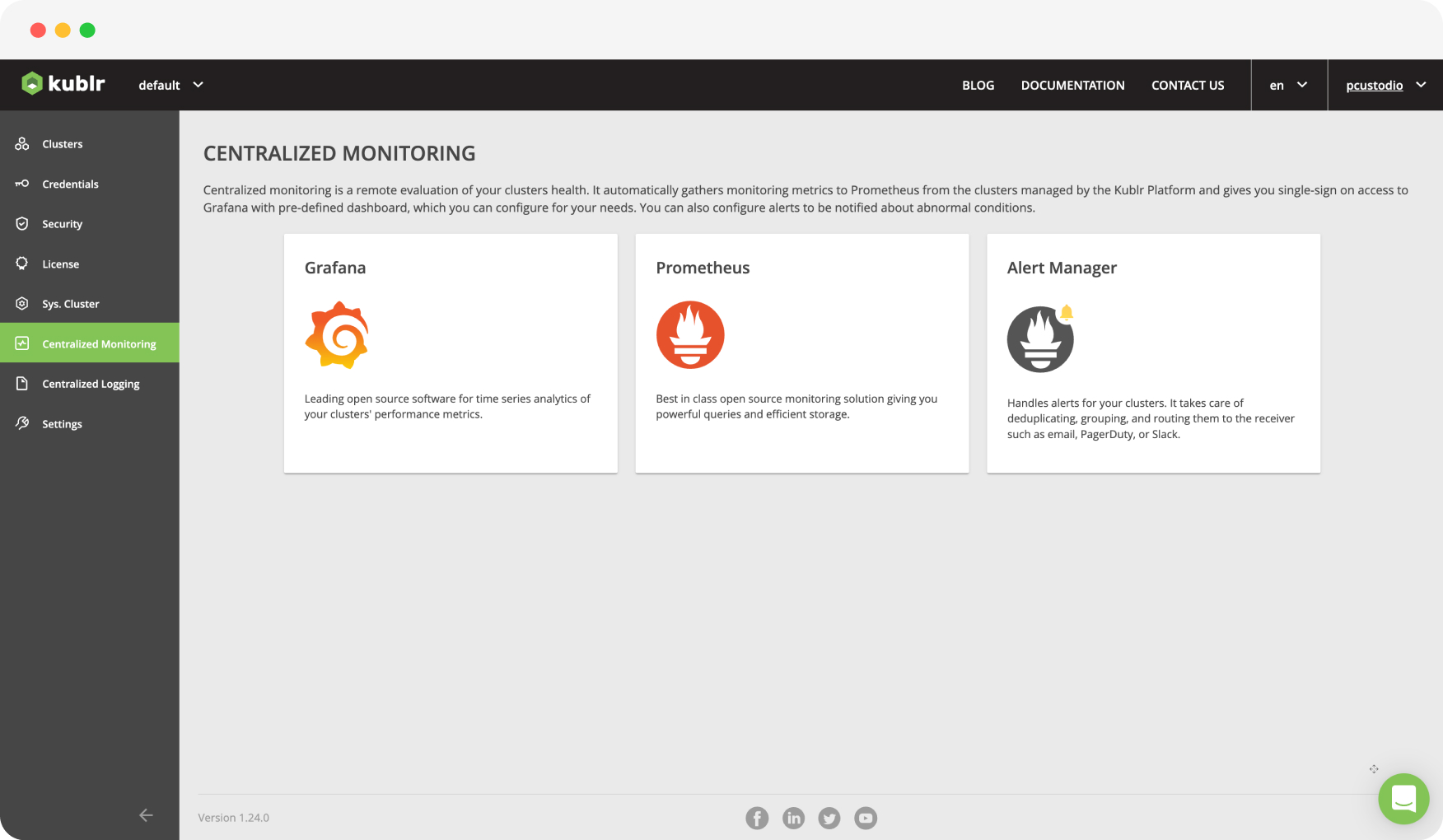Select Centralized Monitoring in the sidebar
1443x840 pixels.
(90, 343)
